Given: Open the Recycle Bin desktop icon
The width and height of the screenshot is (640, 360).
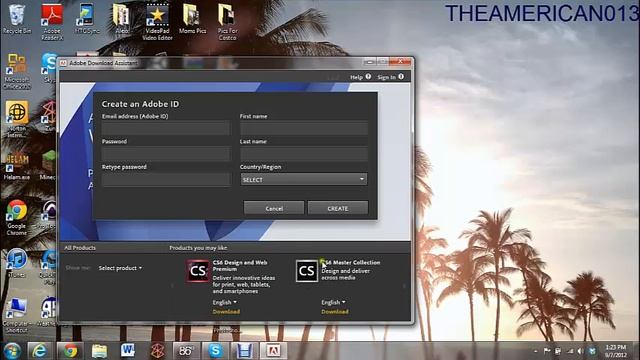Looking at the screenshot, I should coord(16,19).
